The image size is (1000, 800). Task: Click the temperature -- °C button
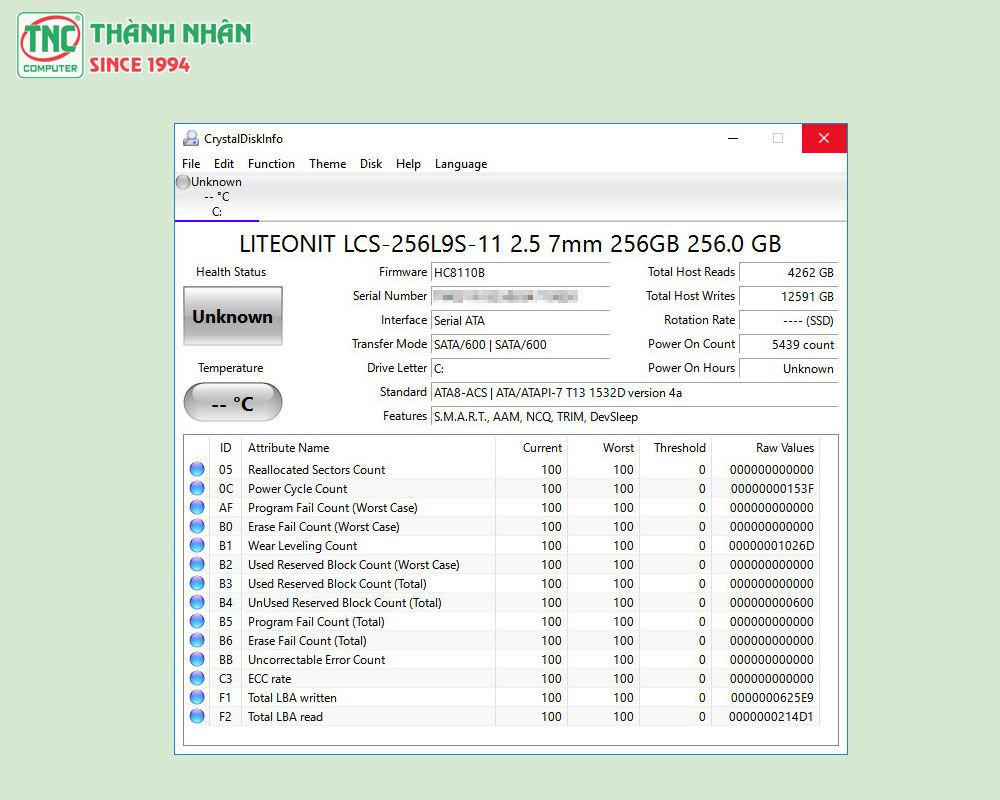tap(233, 403)
